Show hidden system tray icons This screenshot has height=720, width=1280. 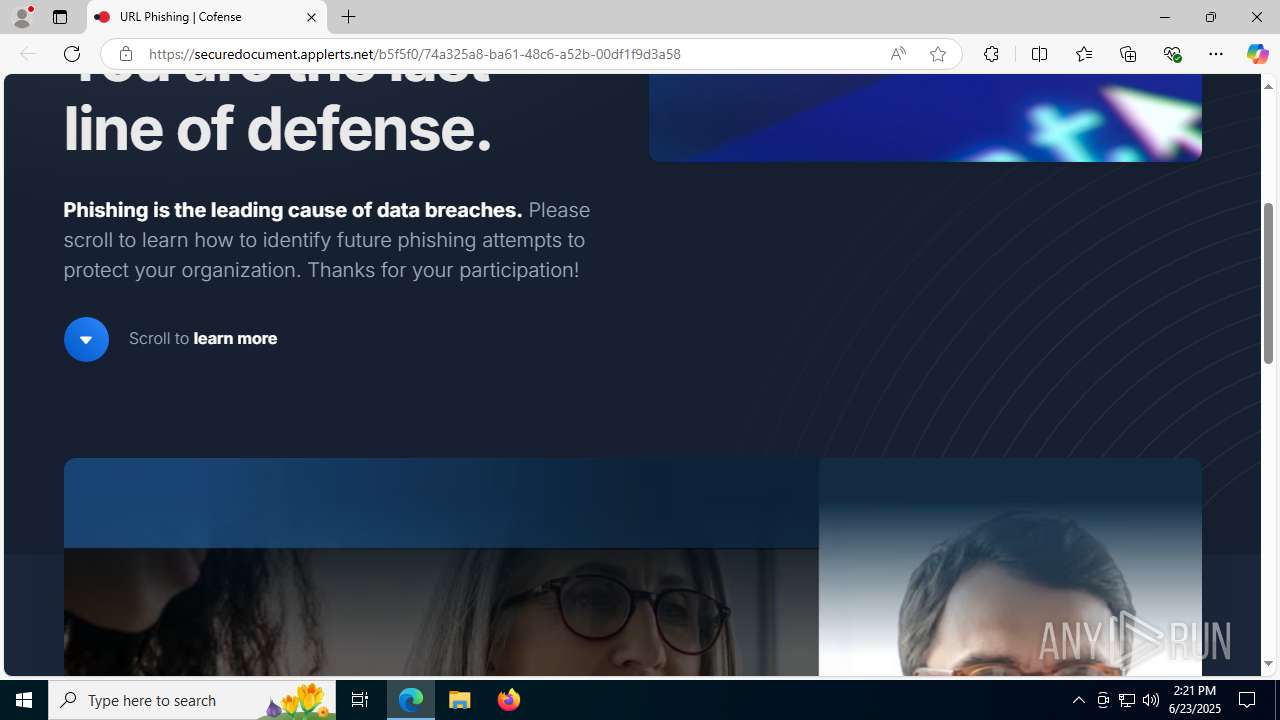(x=1078, y=700)
